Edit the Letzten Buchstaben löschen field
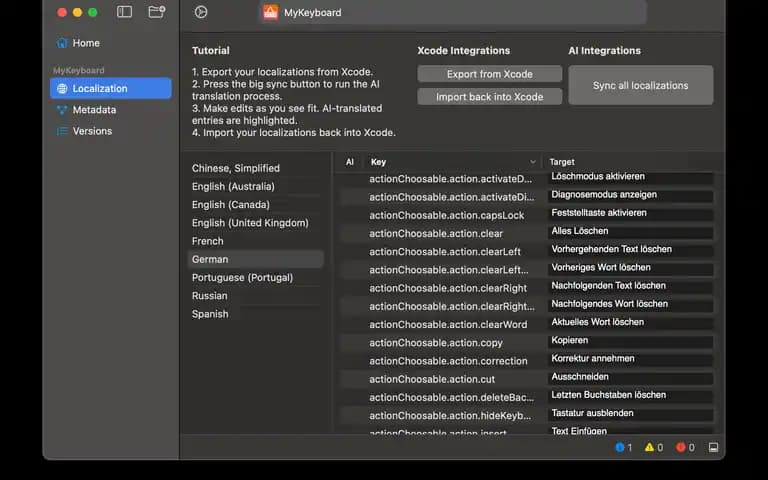Image resolution: width=768 pixels, height=480 pixels. [630, 395]
